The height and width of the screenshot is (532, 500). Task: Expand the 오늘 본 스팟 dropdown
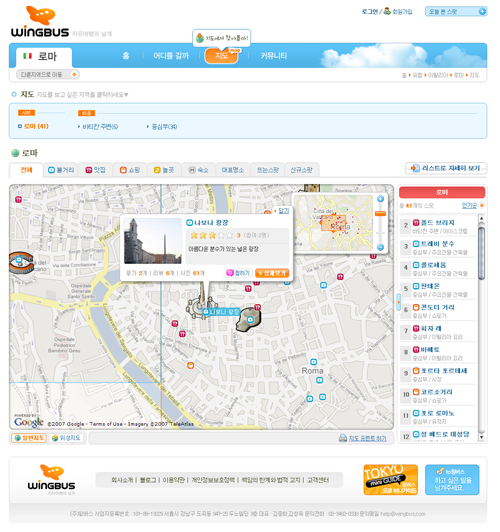[x=456, y=12]
